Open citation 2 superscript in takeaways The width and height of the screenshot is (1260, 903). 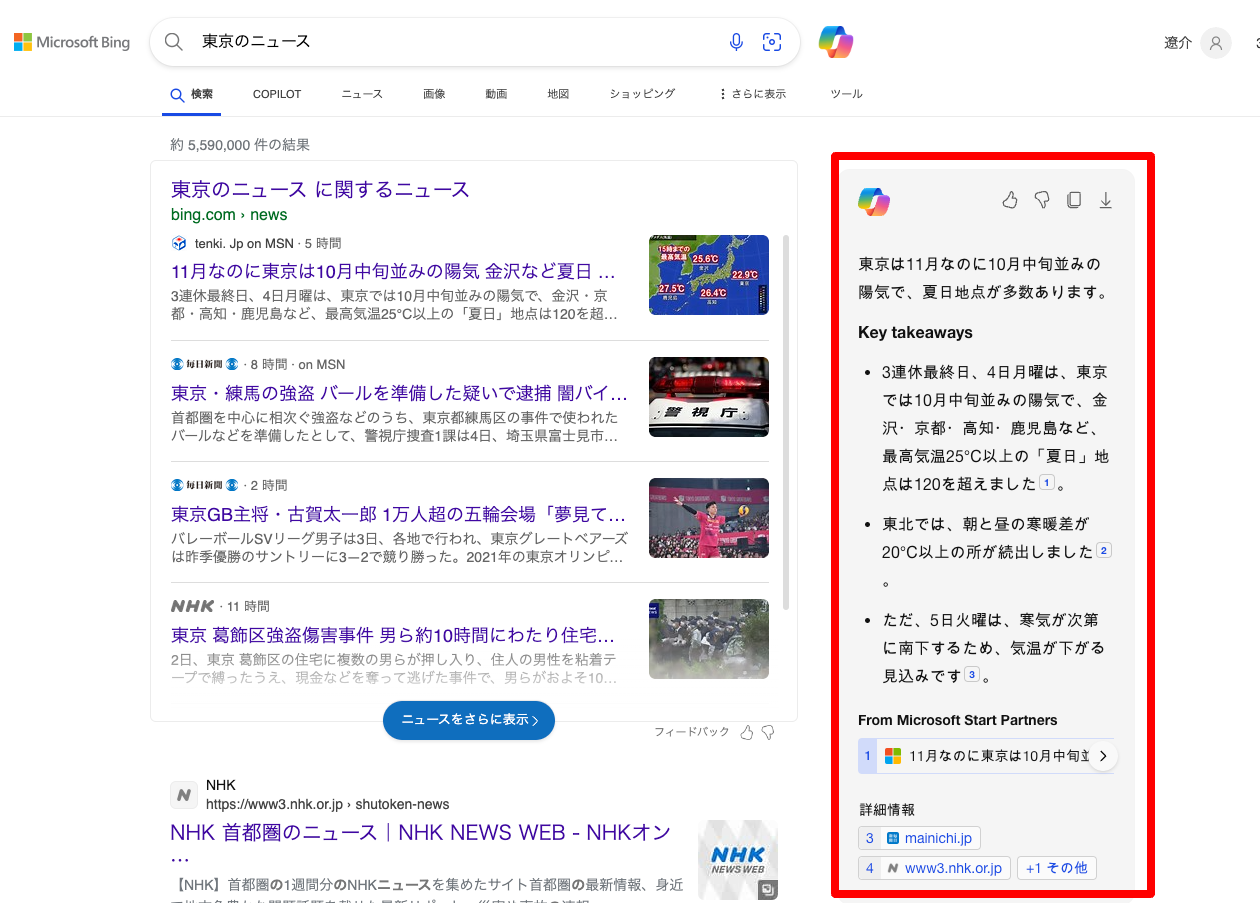pyautogui.click(x=1104, y=551)
